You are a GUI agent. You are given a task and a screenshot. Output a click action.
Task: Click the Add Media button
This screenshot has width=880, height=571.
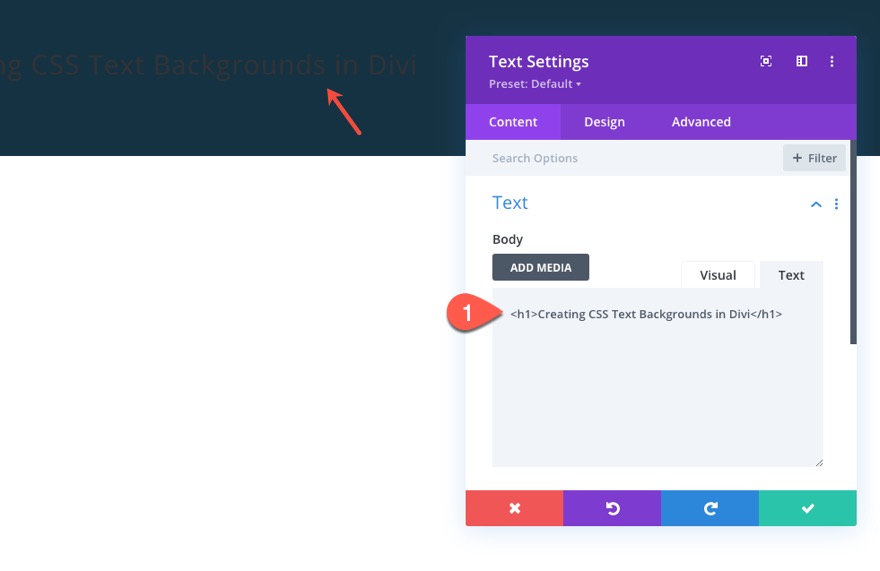pyautogui.click(x=540, y=267)
